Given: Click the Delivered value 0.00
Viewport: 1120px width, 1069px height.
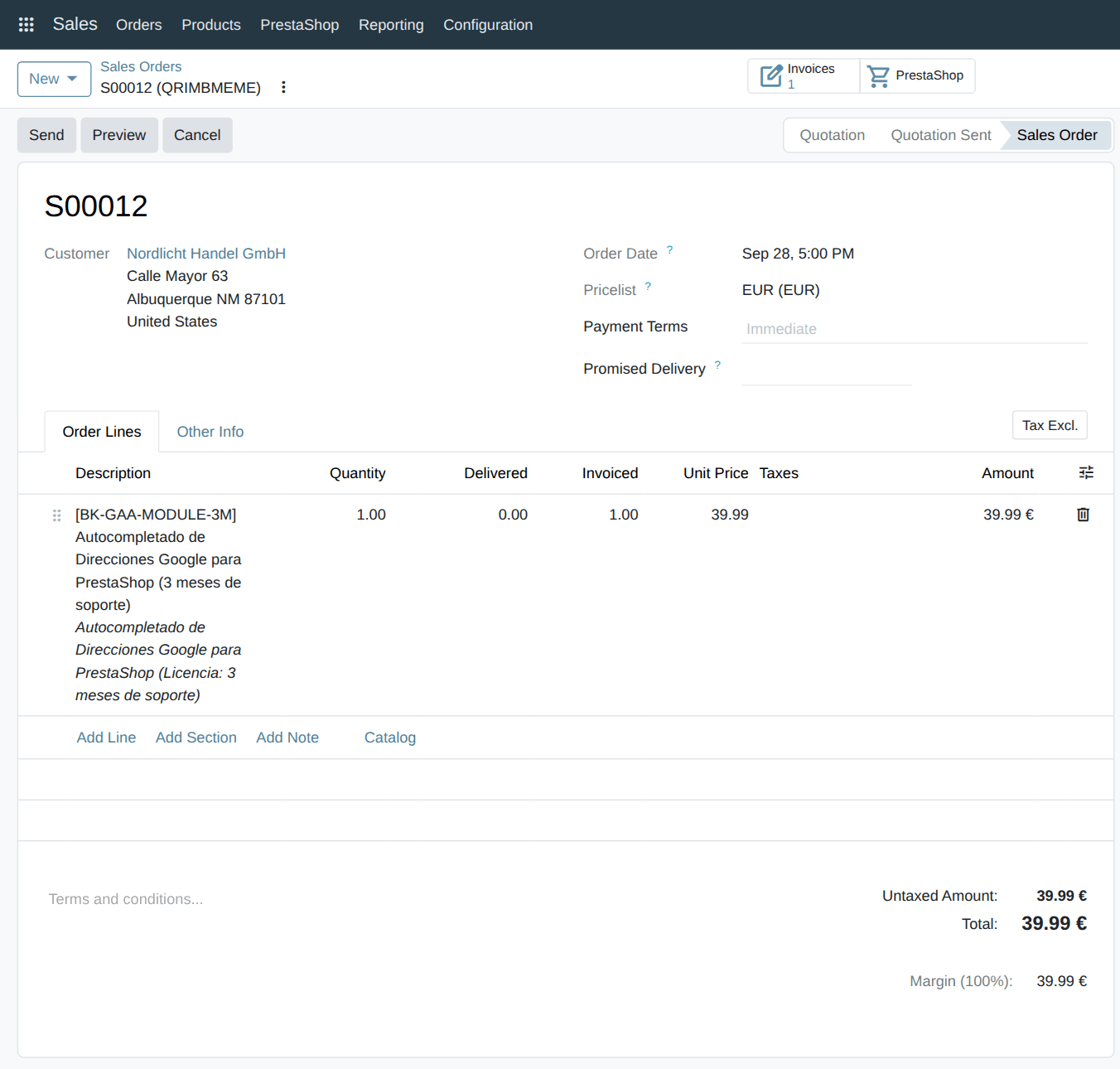Looking at the screenshot, I should [x=513, y=515].
